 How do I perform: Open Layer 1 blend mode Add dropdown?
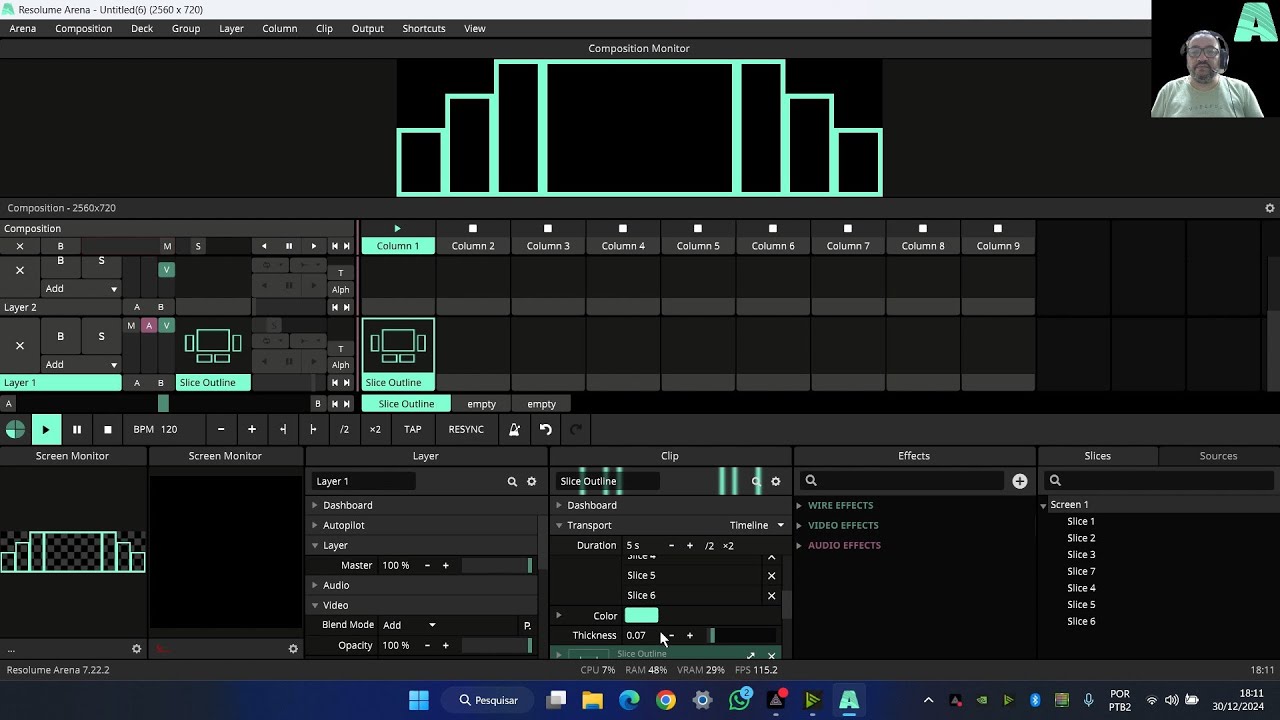pyautogui.click(x=82, y=364)
